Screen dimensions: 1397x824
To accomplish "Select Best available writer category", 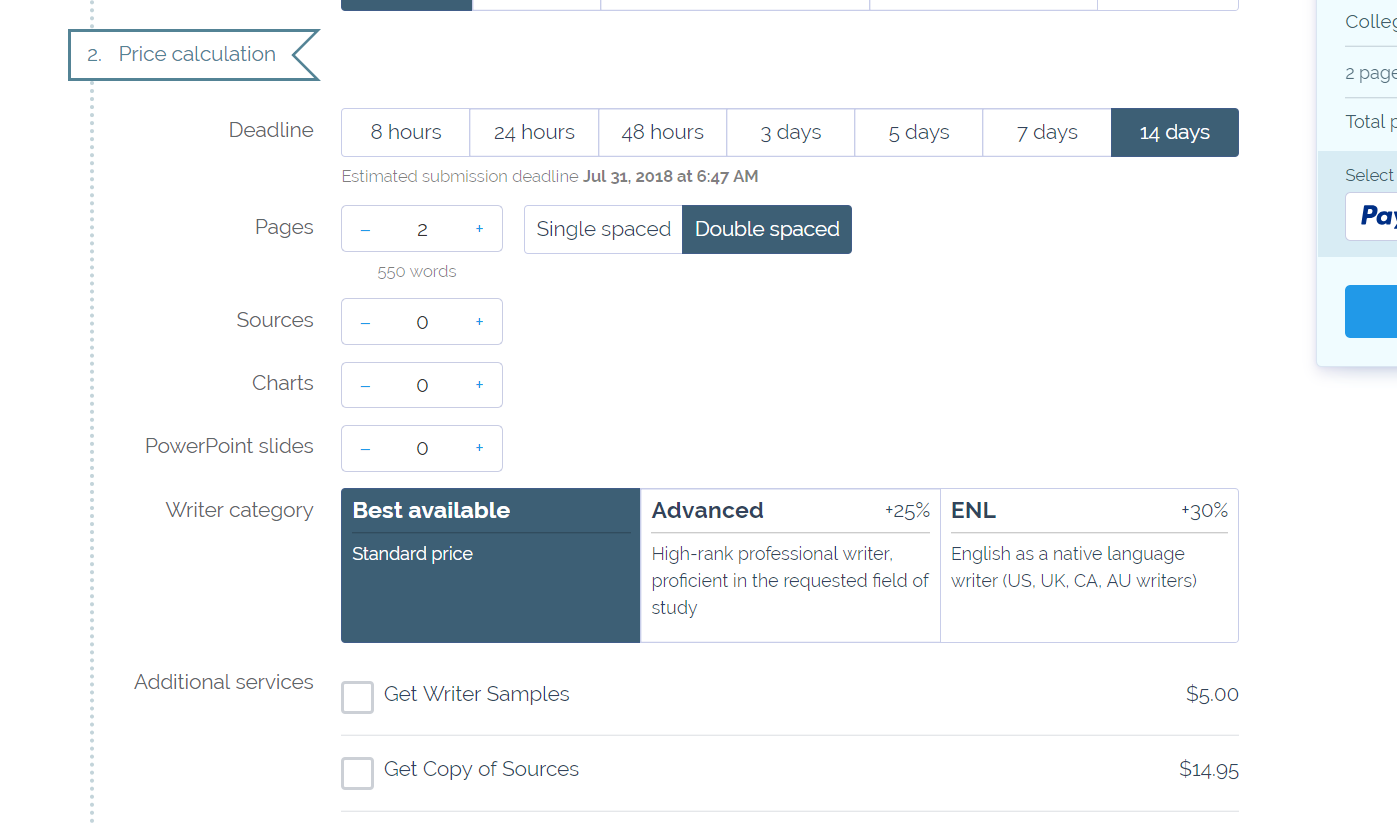I will pos(490,565).
